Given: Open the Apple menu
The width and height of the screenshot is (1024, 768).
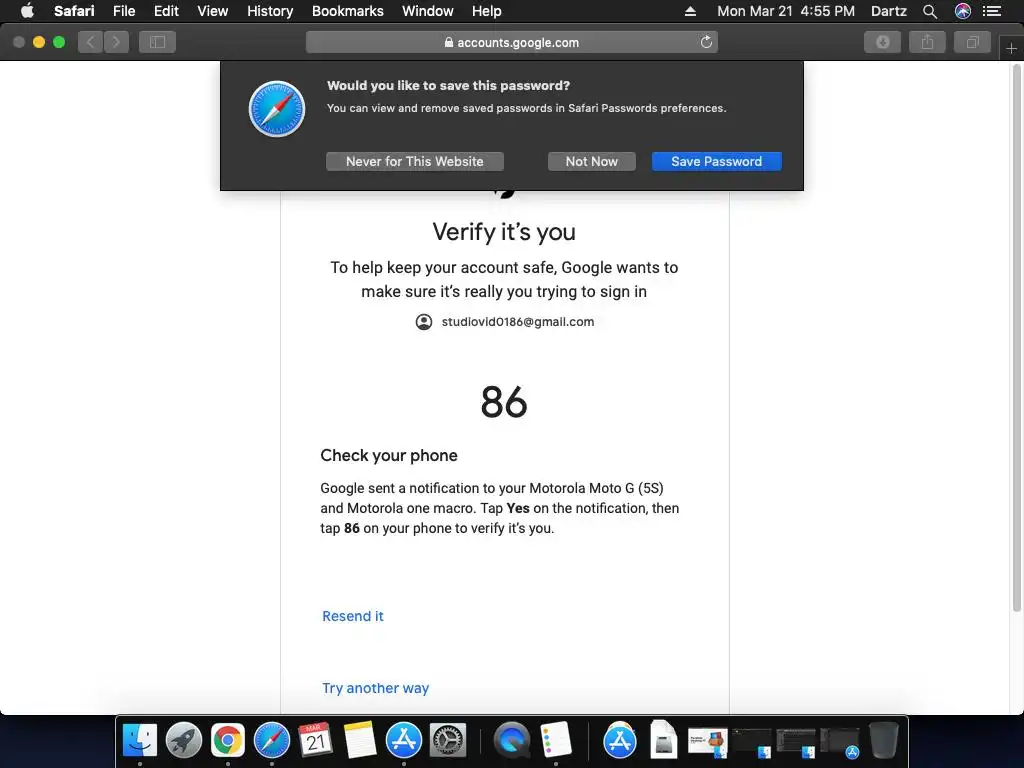Looking at the screenshot, I should (27, 11).
